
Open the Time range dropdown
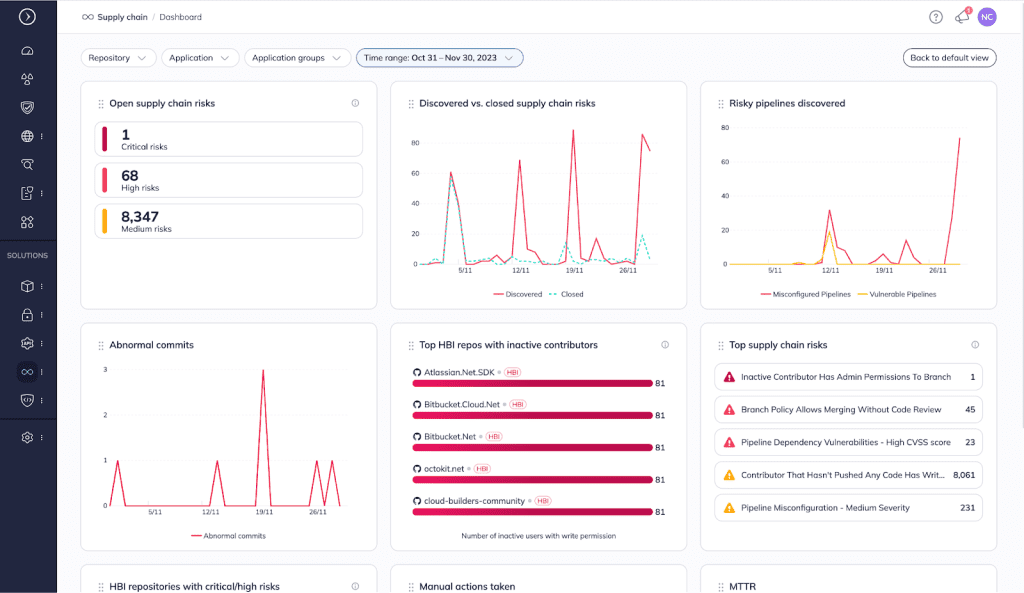439,58
